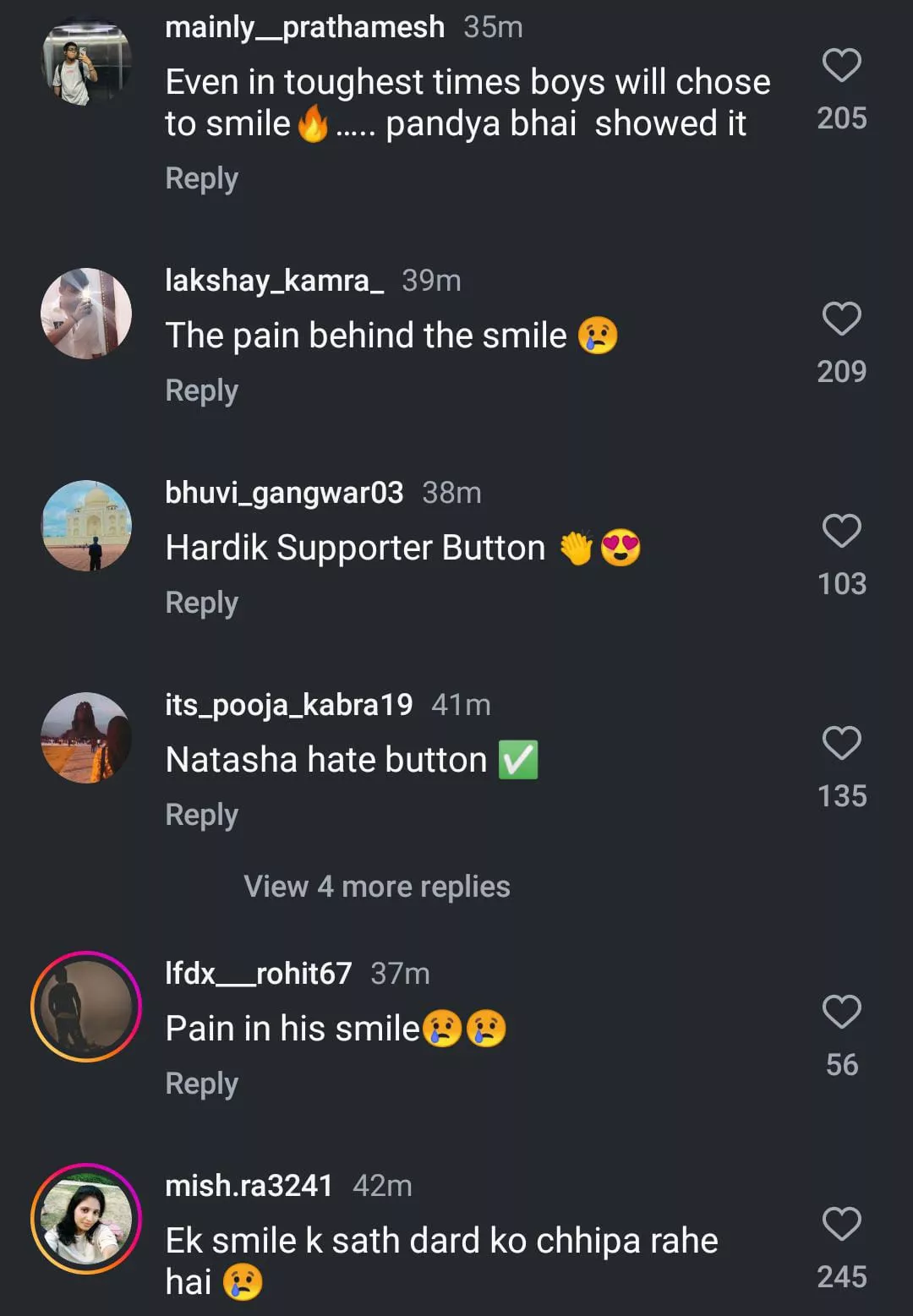
Task: Reply to mainly__prathamesh's comment
Action: 202,178
